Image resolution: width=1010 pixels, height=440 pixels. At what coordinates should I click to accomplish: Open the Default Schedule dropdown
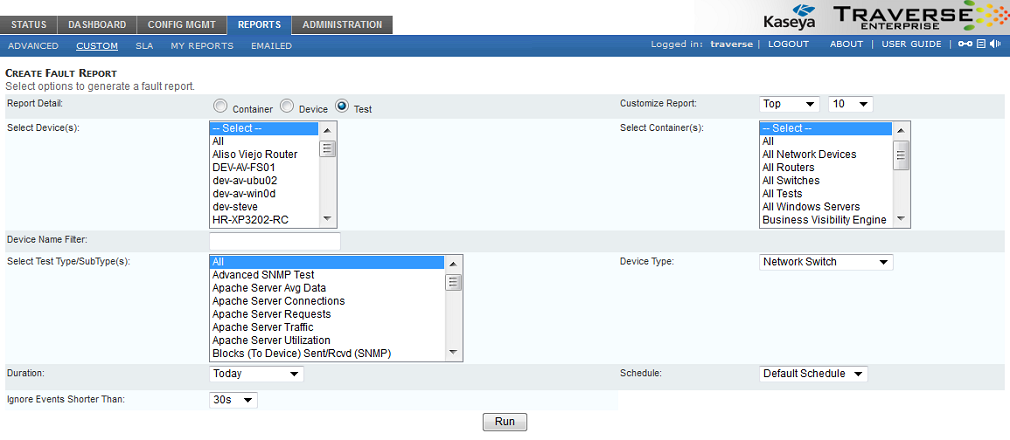pos(813,374)
